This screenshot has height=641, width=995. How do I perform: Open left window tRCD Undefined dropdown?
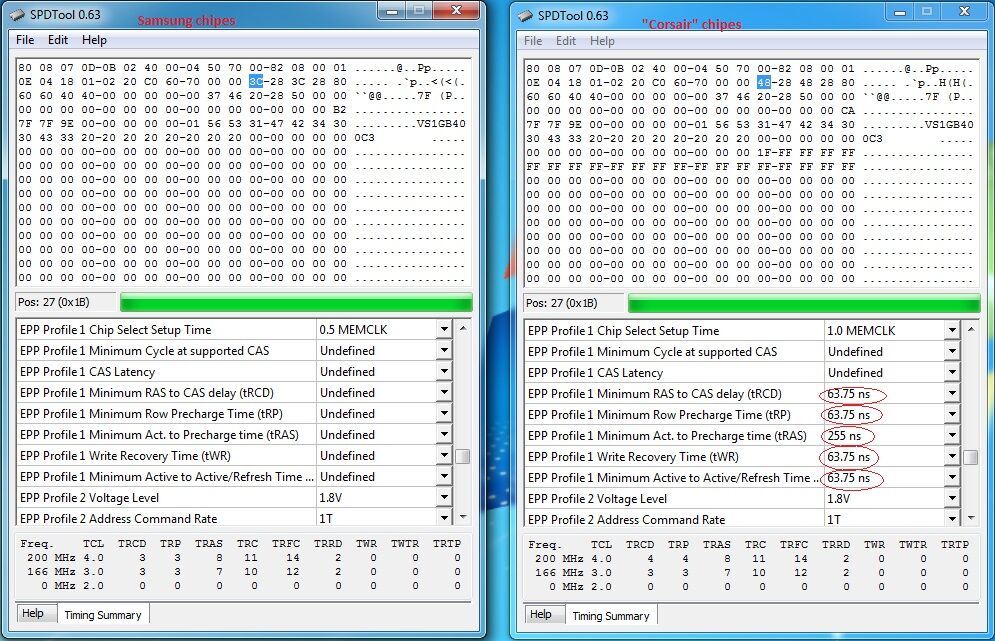click(444, 392)
